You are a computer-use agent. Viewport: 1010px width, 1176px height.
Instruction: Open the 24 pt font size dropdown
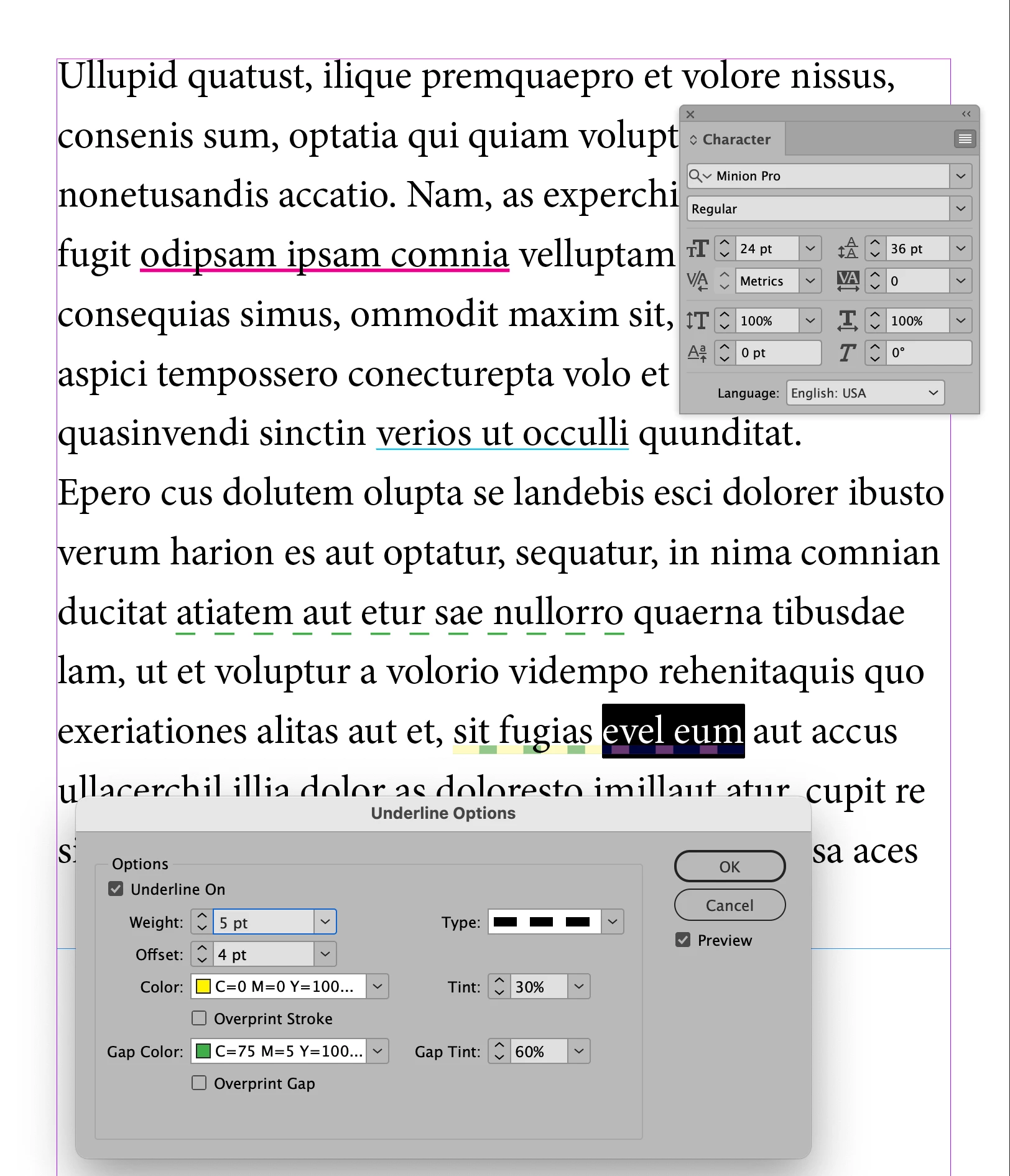(x=810, y=249)
